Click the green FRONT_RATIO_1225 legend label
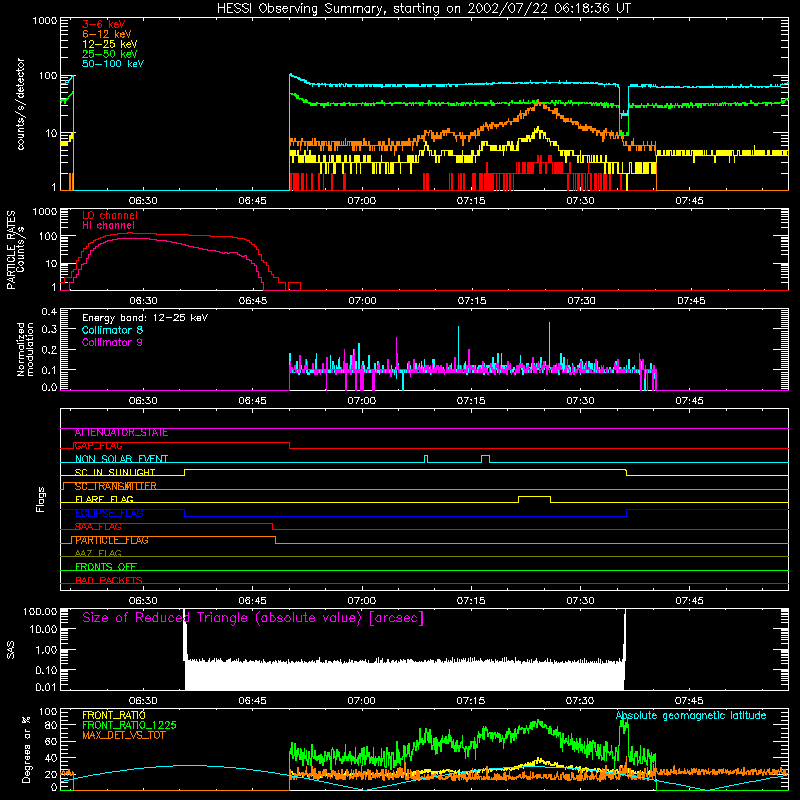This screenshot has width=800, height=800. 130,726
